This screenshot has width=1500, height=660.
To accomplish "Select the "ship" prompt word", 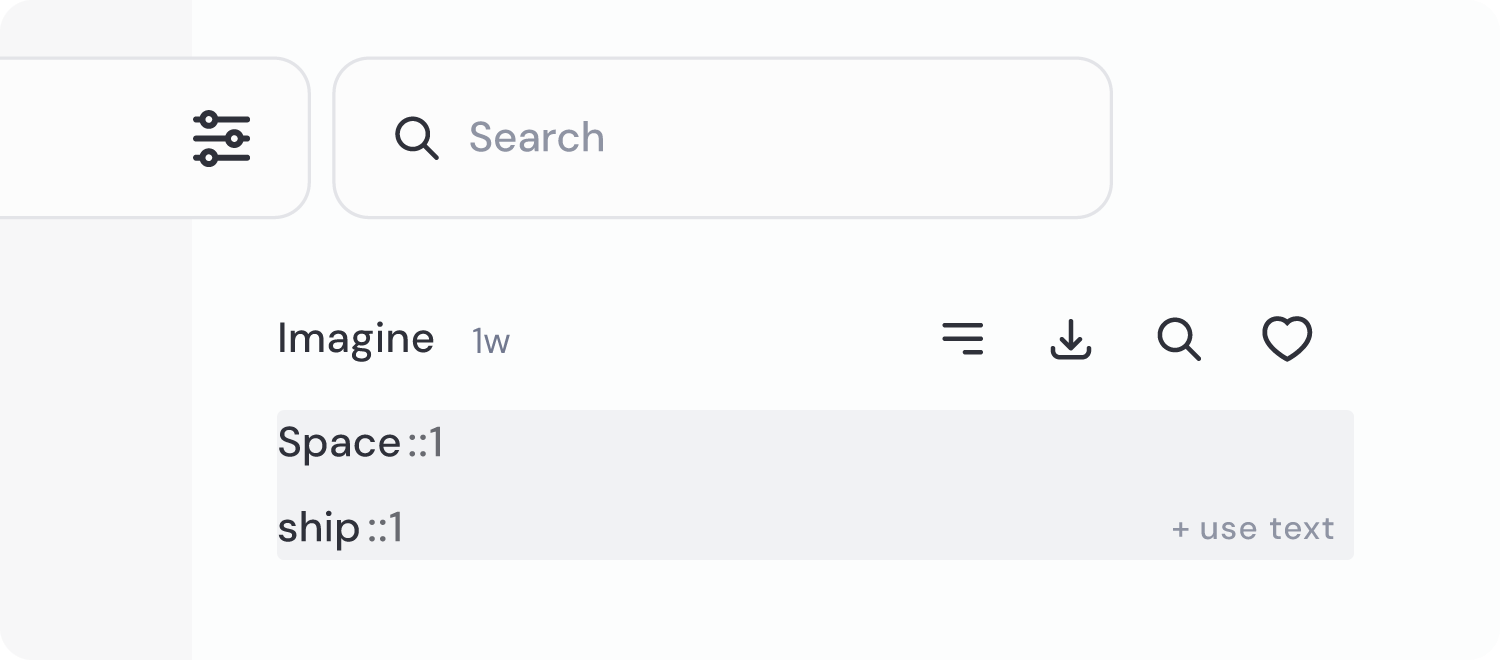I will [x=318, y=528].
